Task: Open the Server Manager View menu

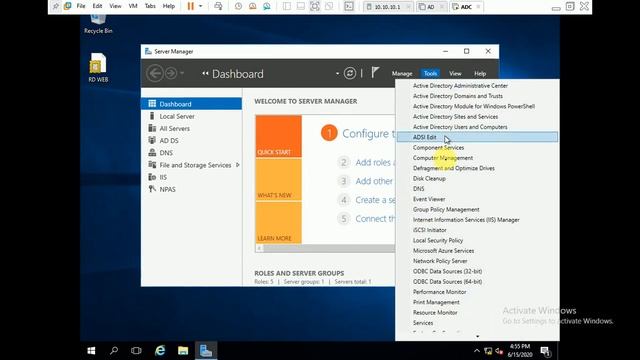Action: pyautogui.click(x=455, y=73)
